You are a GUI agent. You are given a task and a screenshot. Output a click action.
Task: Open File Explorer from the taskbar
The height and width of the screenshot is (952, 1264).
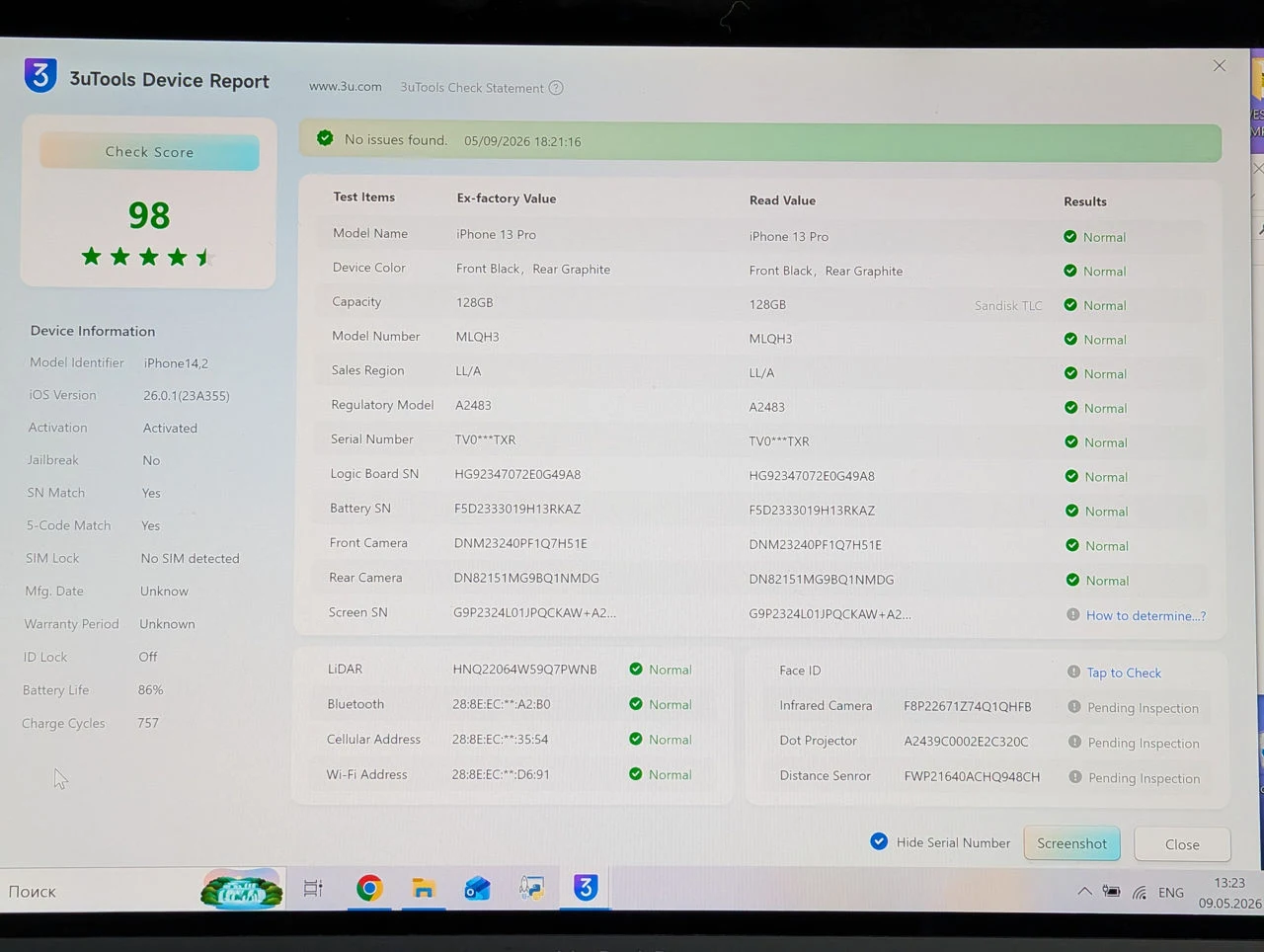[x=423, y=889]
